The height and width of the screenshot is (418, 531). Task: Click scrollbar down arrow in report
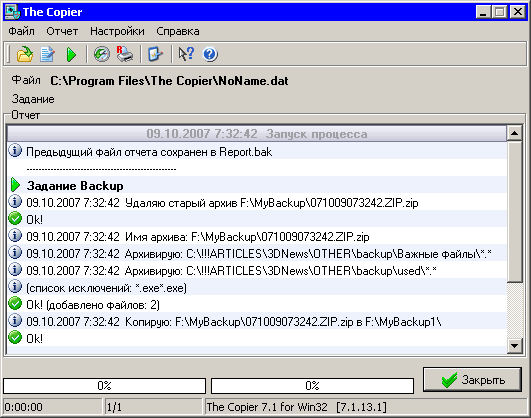[x=514, y=346]
